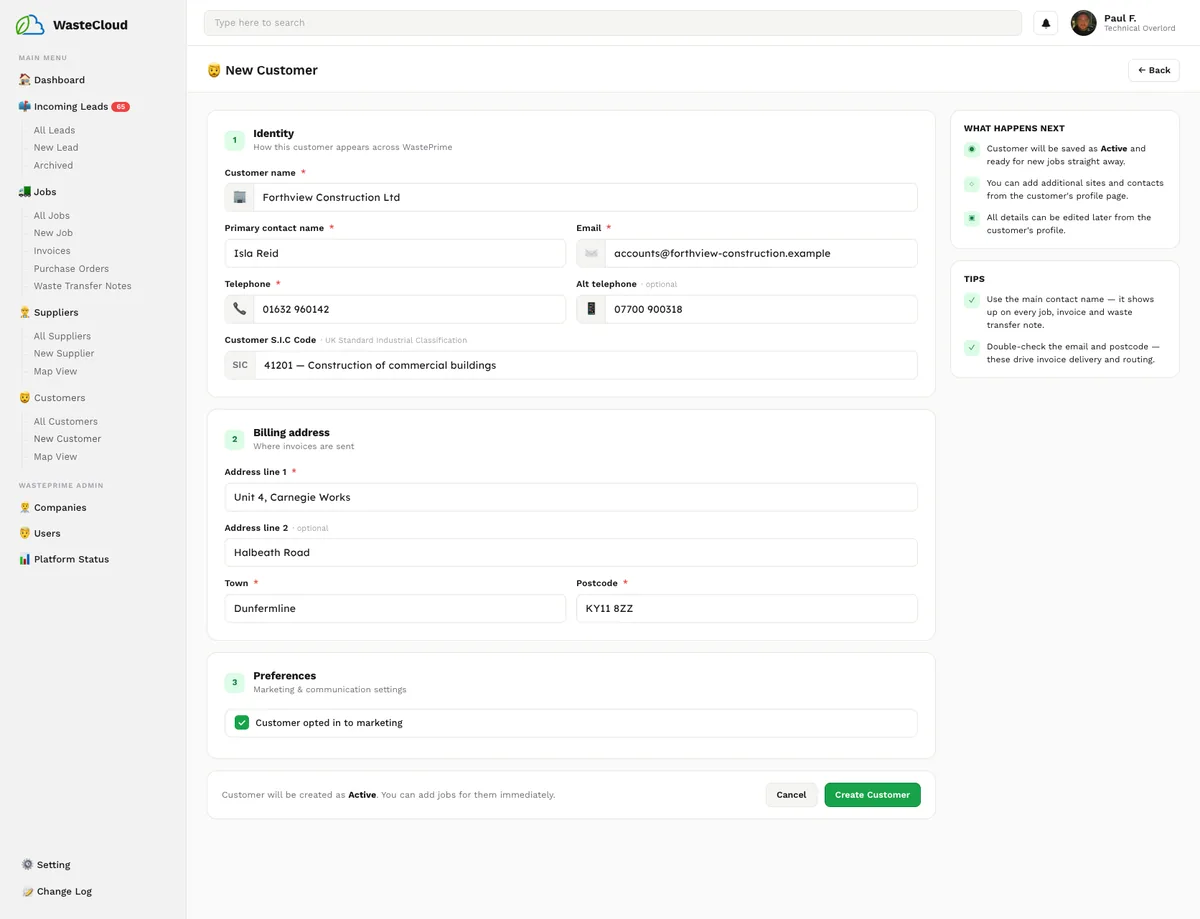Uncheck Customer opted in to marketing
The height and width of the screenshot is (919, 1200).
242,723
